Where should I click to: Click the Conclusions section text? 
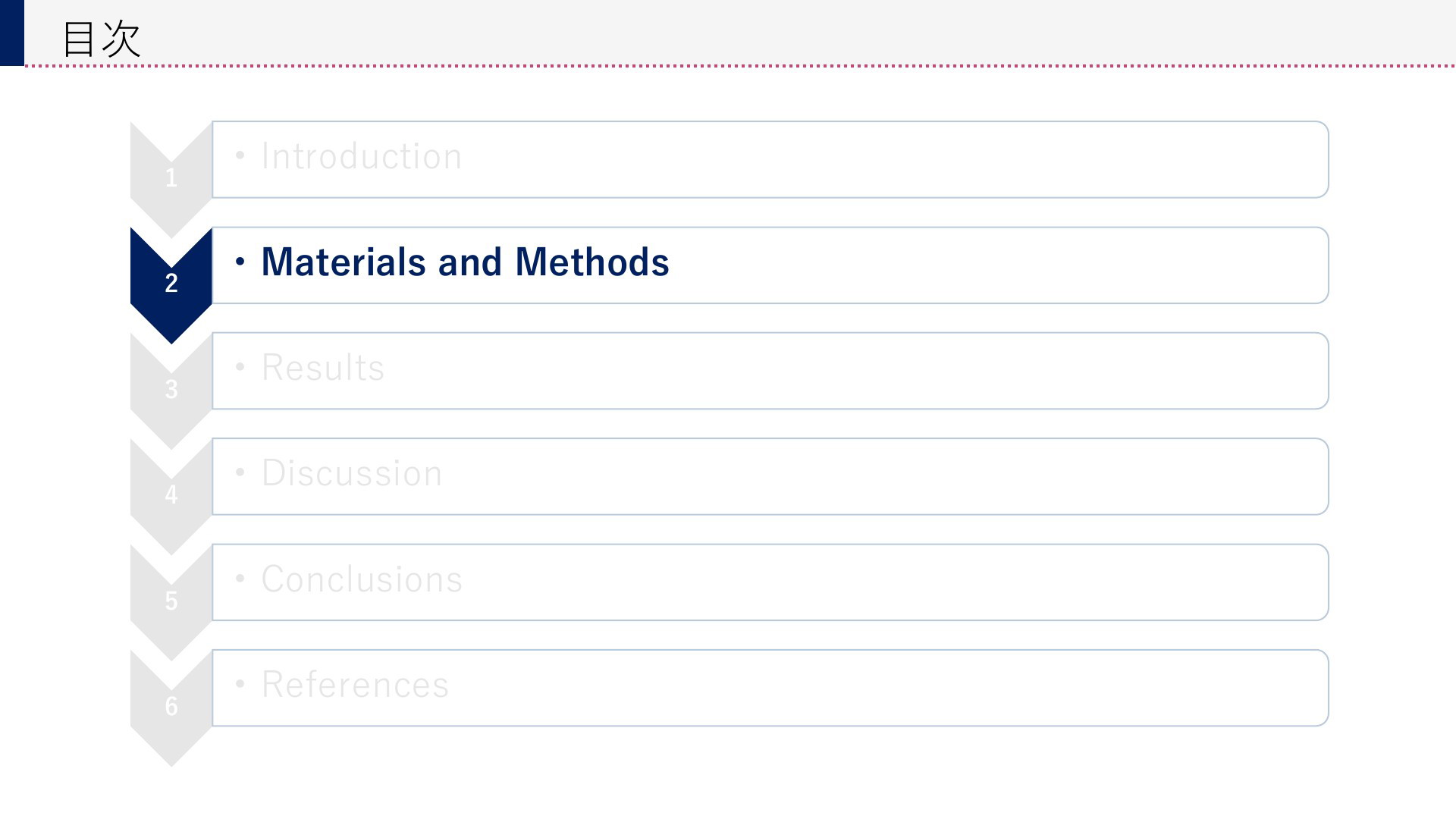point(361,579)
